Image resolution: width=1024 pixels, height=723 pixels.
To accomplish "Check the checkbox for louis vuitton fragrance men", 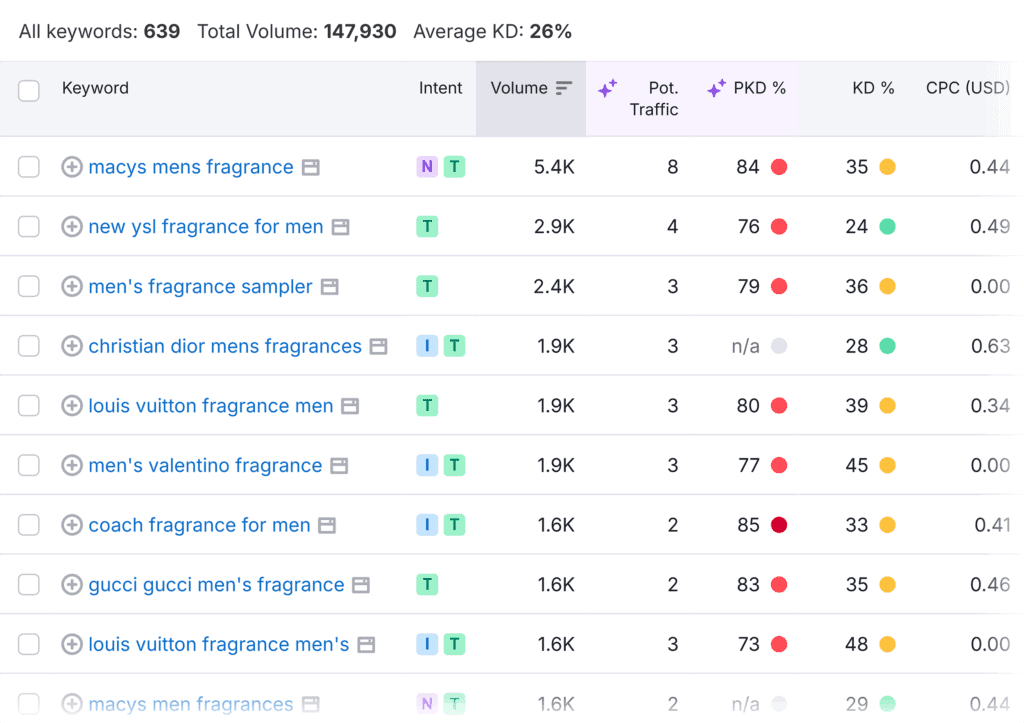I will (x=29, y=406).
